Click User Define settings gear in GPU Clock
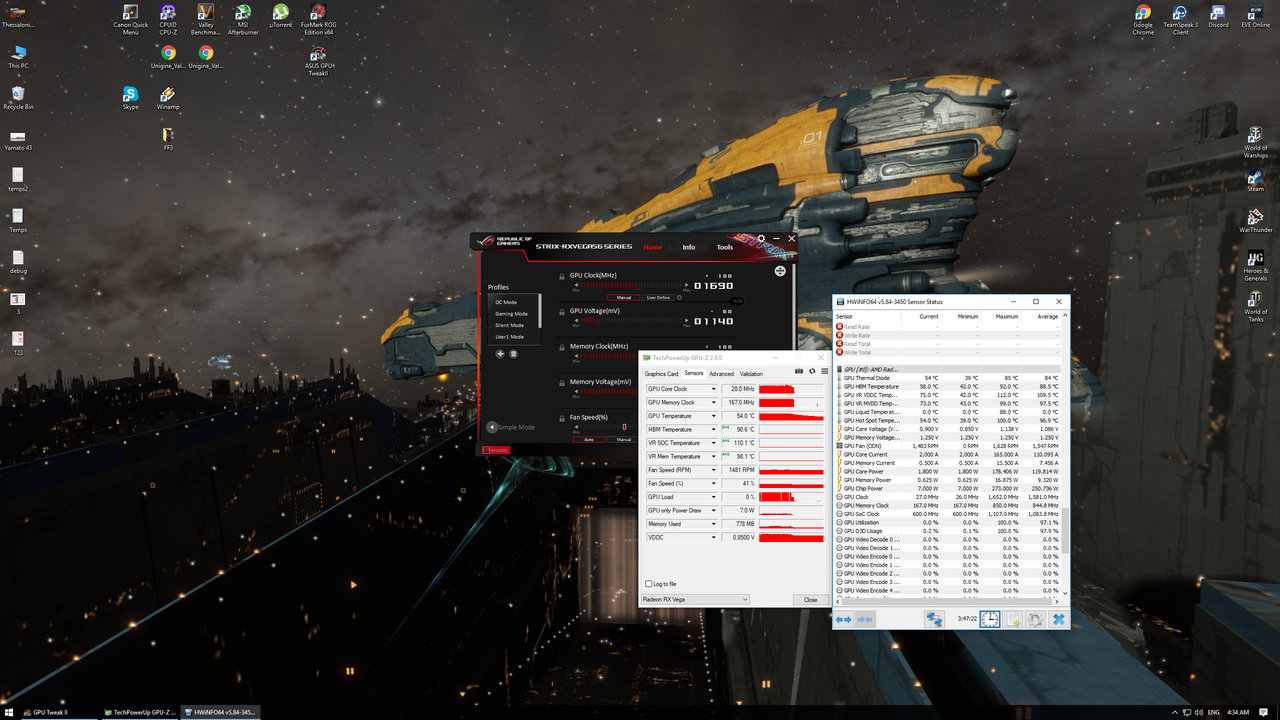1280x720 pixels. click(x=679, y=297)
